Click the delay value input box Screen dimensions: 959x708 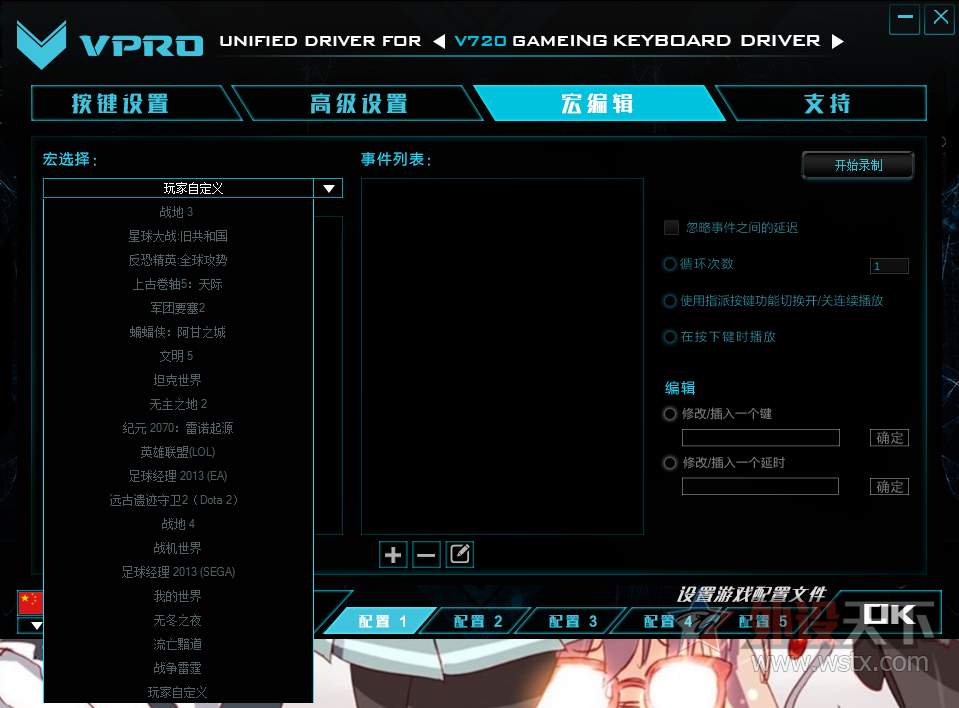(760, 486)
